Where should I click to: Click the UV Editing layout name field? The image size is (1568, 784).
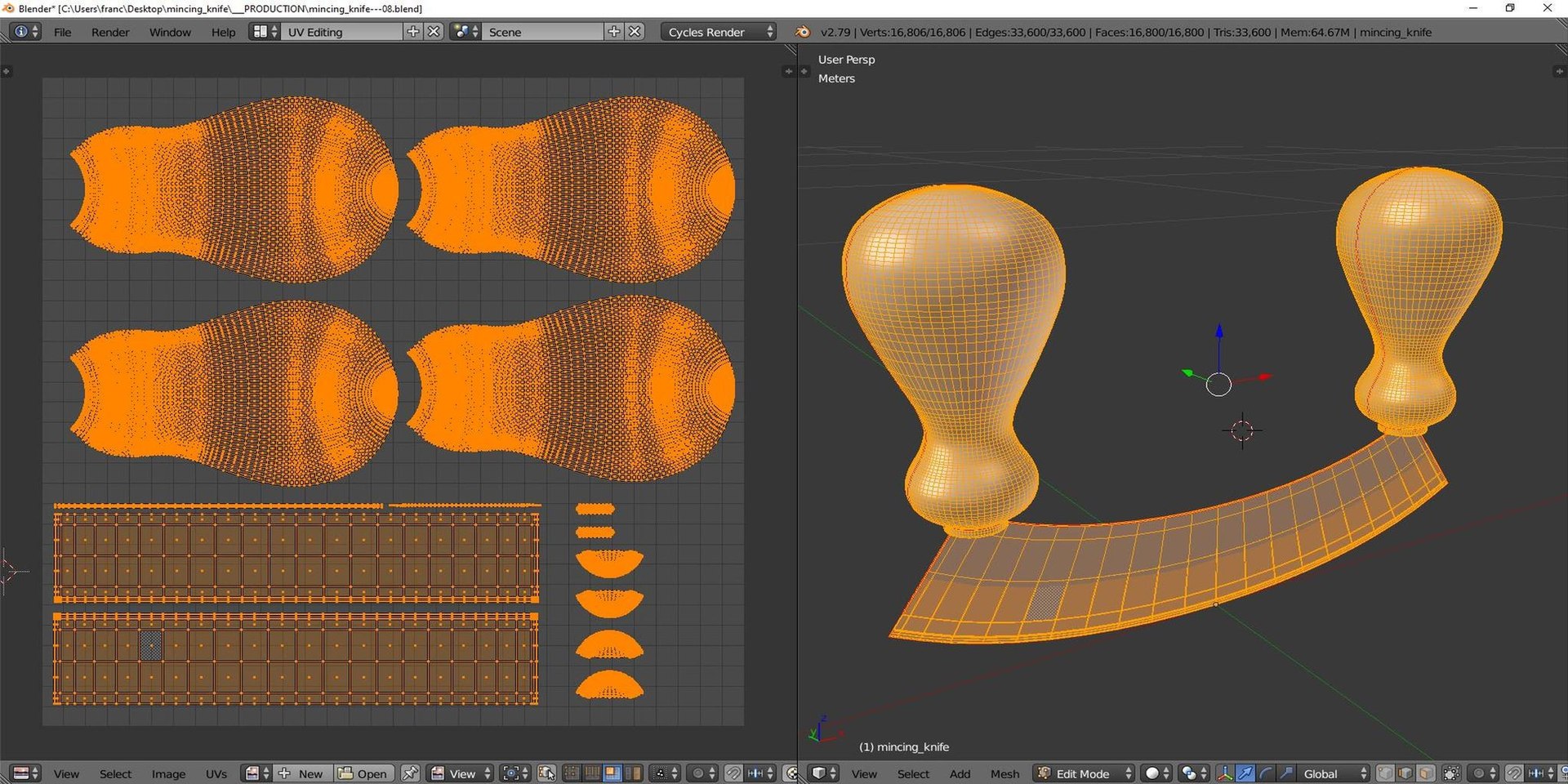pyautogui.click(x=343, y=32)
